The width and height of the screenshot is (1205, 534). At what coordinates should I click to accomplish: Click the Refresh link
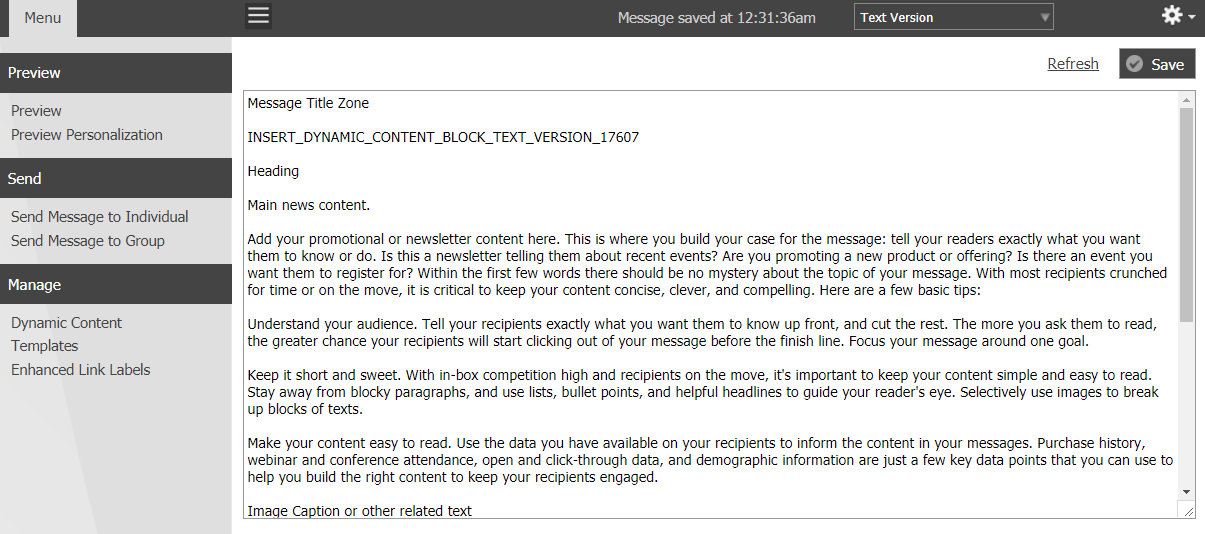pyautogui.click(x=1073, y=64)
